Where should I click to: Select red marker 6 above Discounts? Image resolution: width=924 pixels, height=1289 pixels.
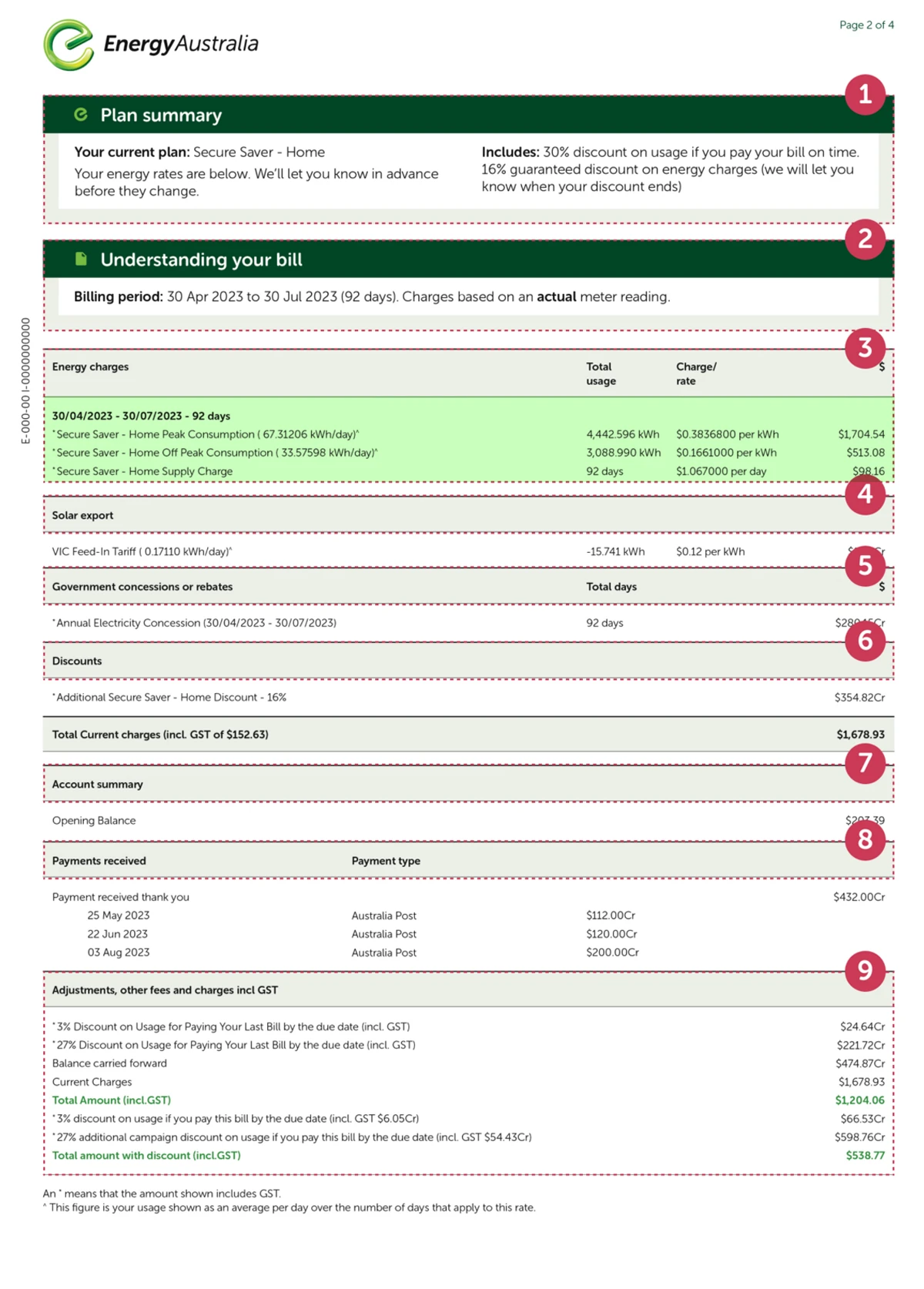(865, 641)
